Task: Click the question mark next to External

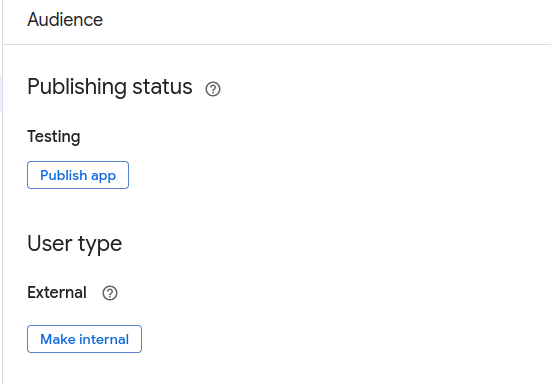Action: pos(110,293)
